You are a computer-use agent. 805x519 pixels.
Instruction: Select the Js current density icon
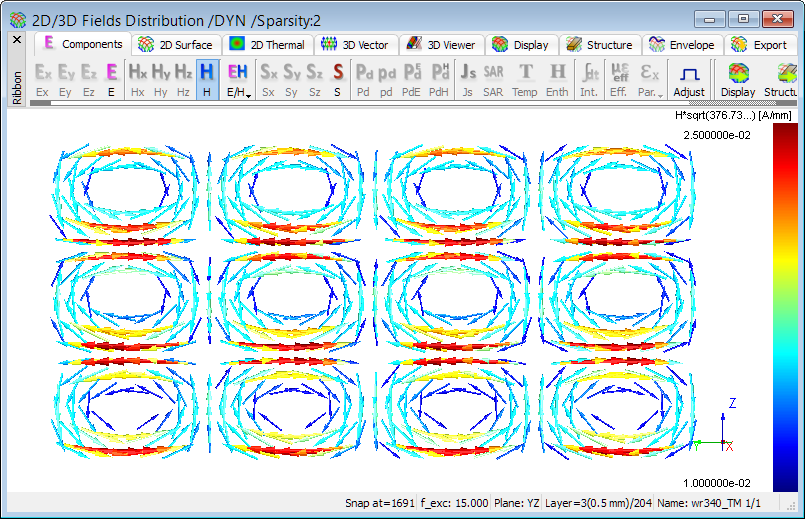(467, 78)
